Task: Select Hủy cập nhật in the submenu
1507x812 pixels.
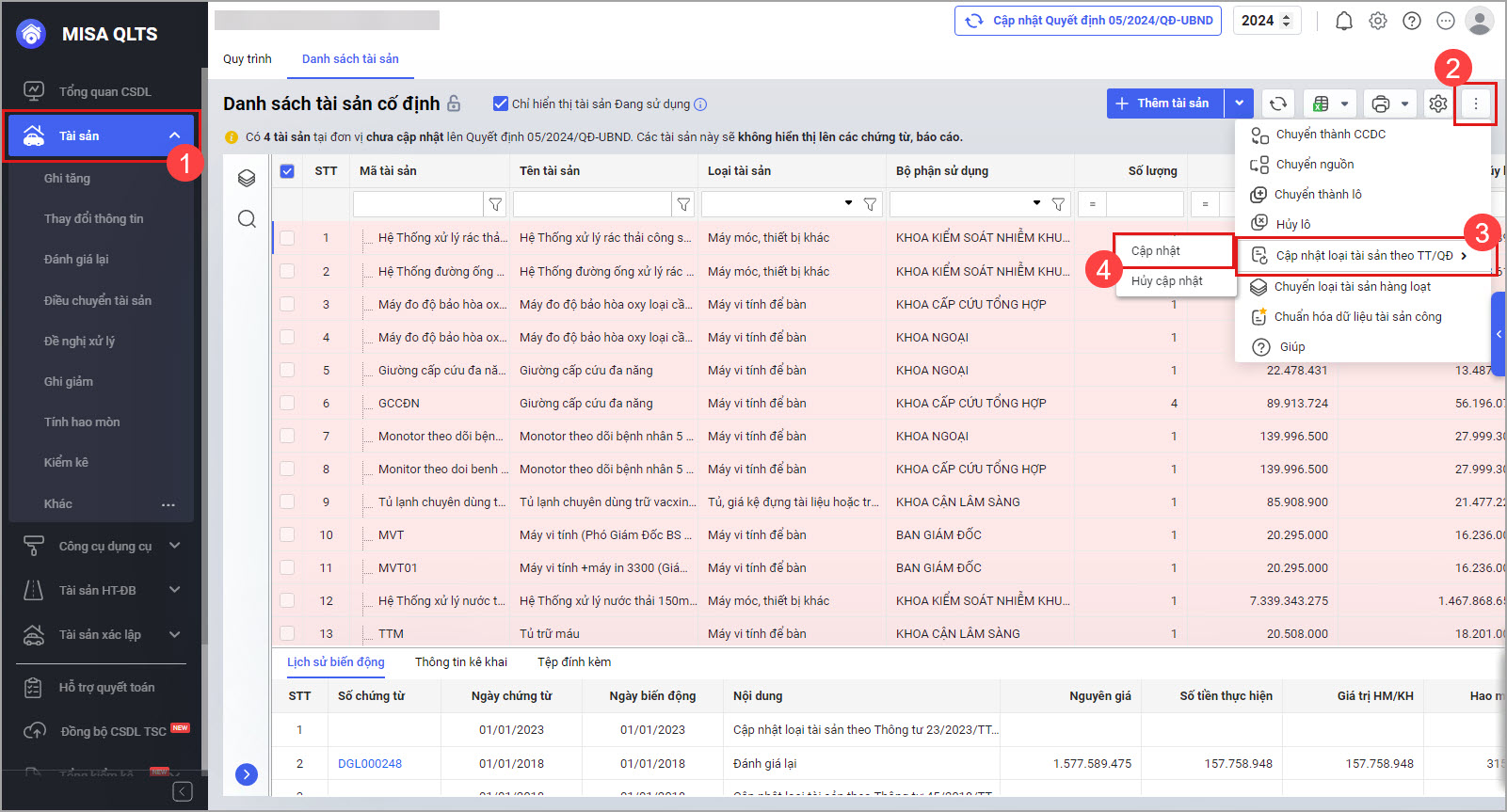Action: [1175, 281]
